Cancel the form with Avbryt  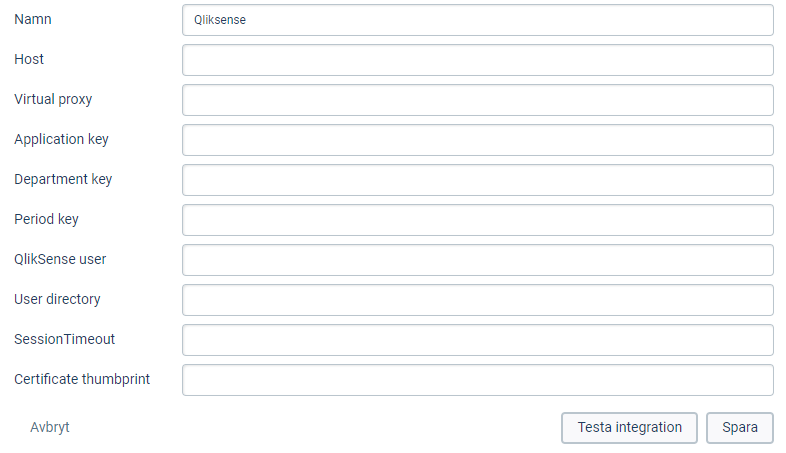50,428
